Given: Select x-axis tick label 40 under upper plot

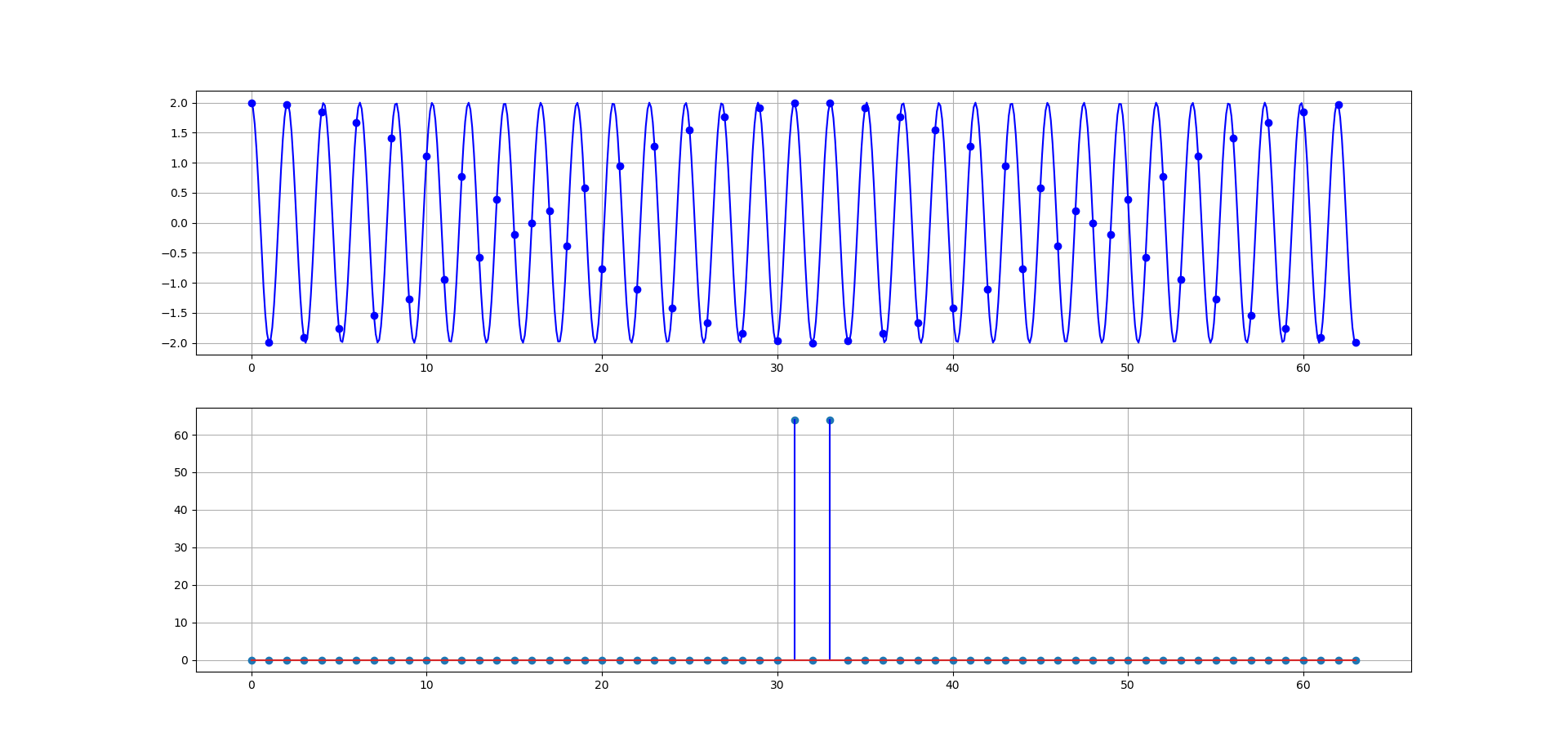Looking at the screenshot, I should 952,368.
